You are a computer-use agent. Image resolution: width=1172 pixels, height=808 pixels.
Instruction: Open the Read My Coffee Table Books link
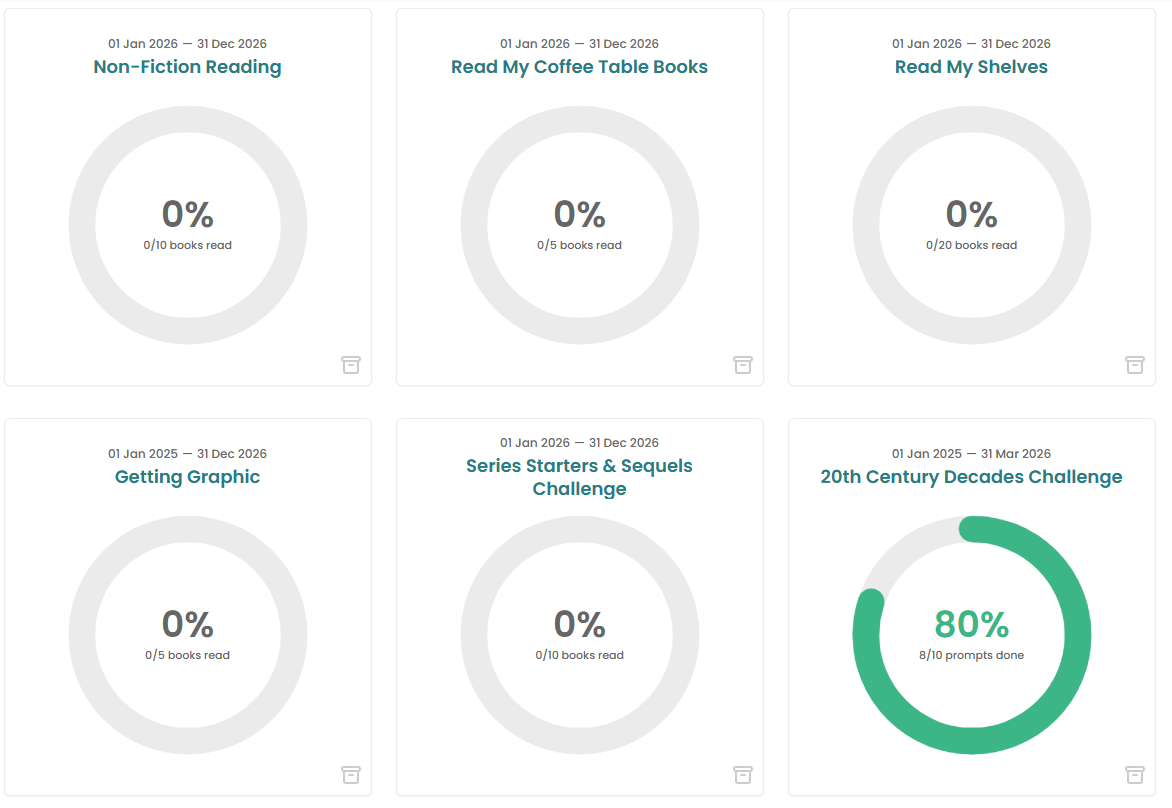tap(580, 67)
